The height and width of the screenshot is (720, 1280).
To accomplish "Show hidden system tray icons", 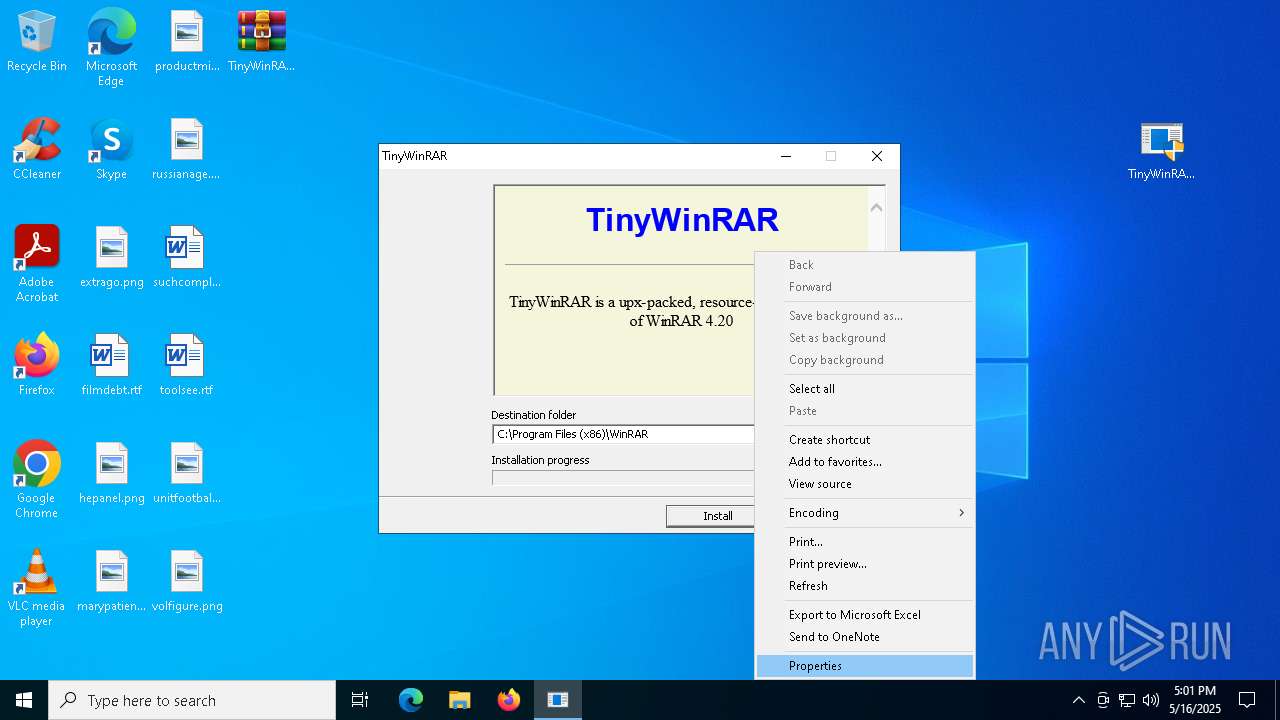I will (x=1078, y=700).
